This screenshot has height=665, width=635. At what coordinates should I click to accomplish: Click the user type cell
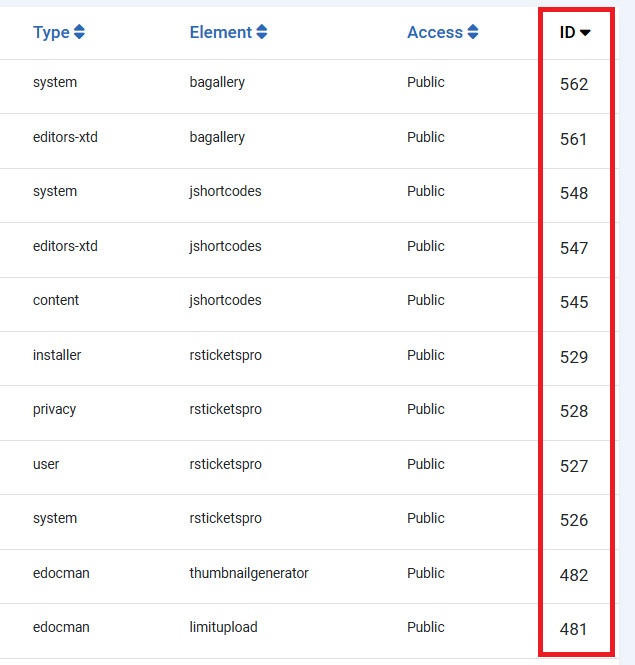click(x=46, y=464)
